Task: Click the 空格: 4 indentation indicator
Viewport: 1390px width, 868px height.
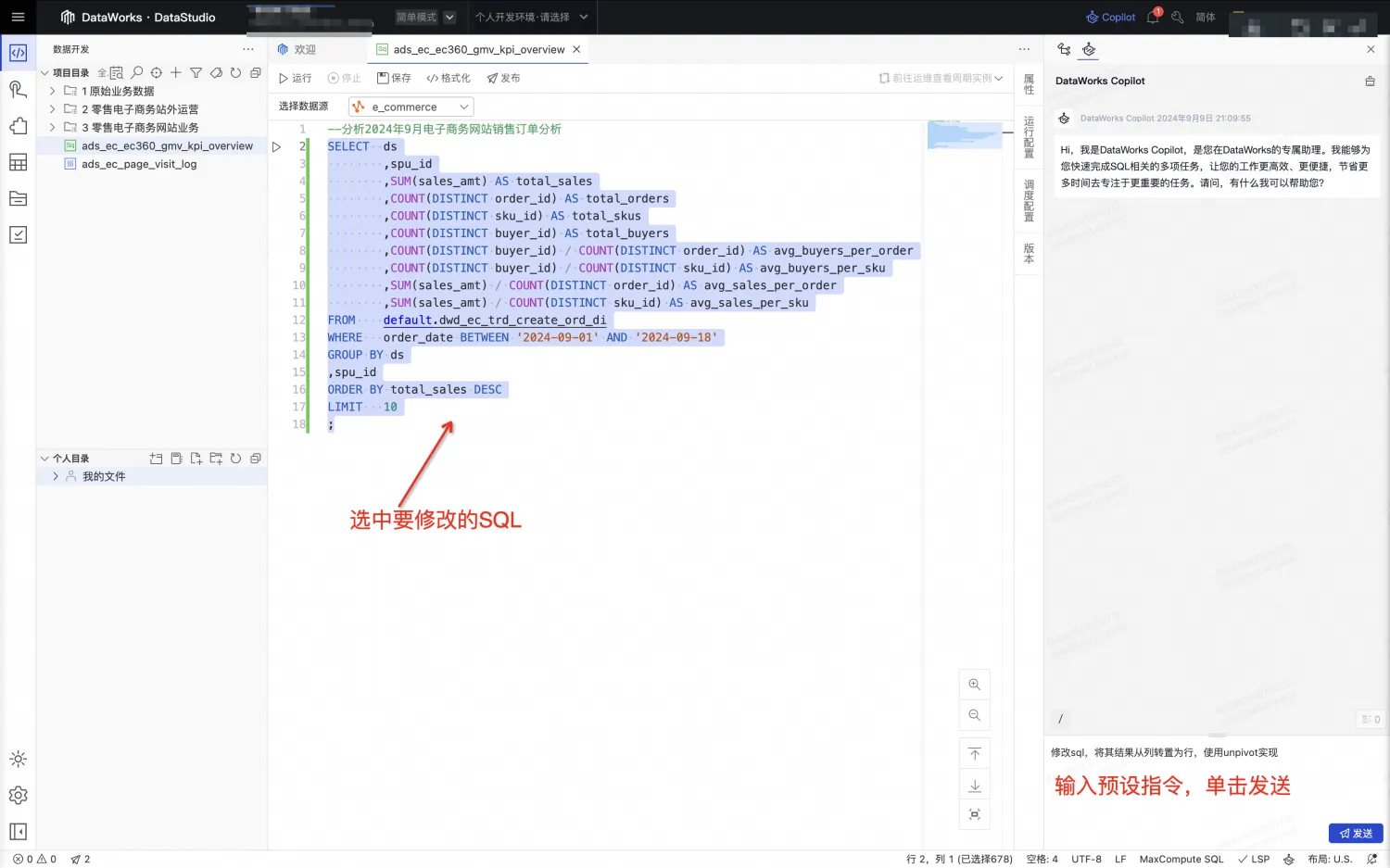Action: [1042, 859]
